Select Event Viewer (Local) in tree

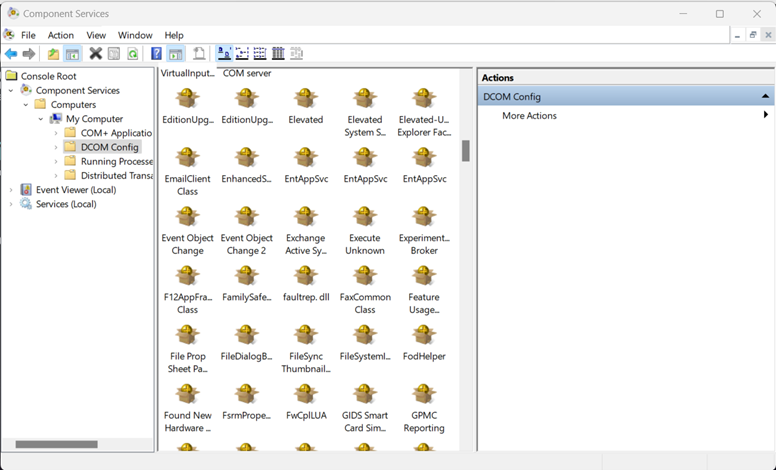(x=76, y=189)
